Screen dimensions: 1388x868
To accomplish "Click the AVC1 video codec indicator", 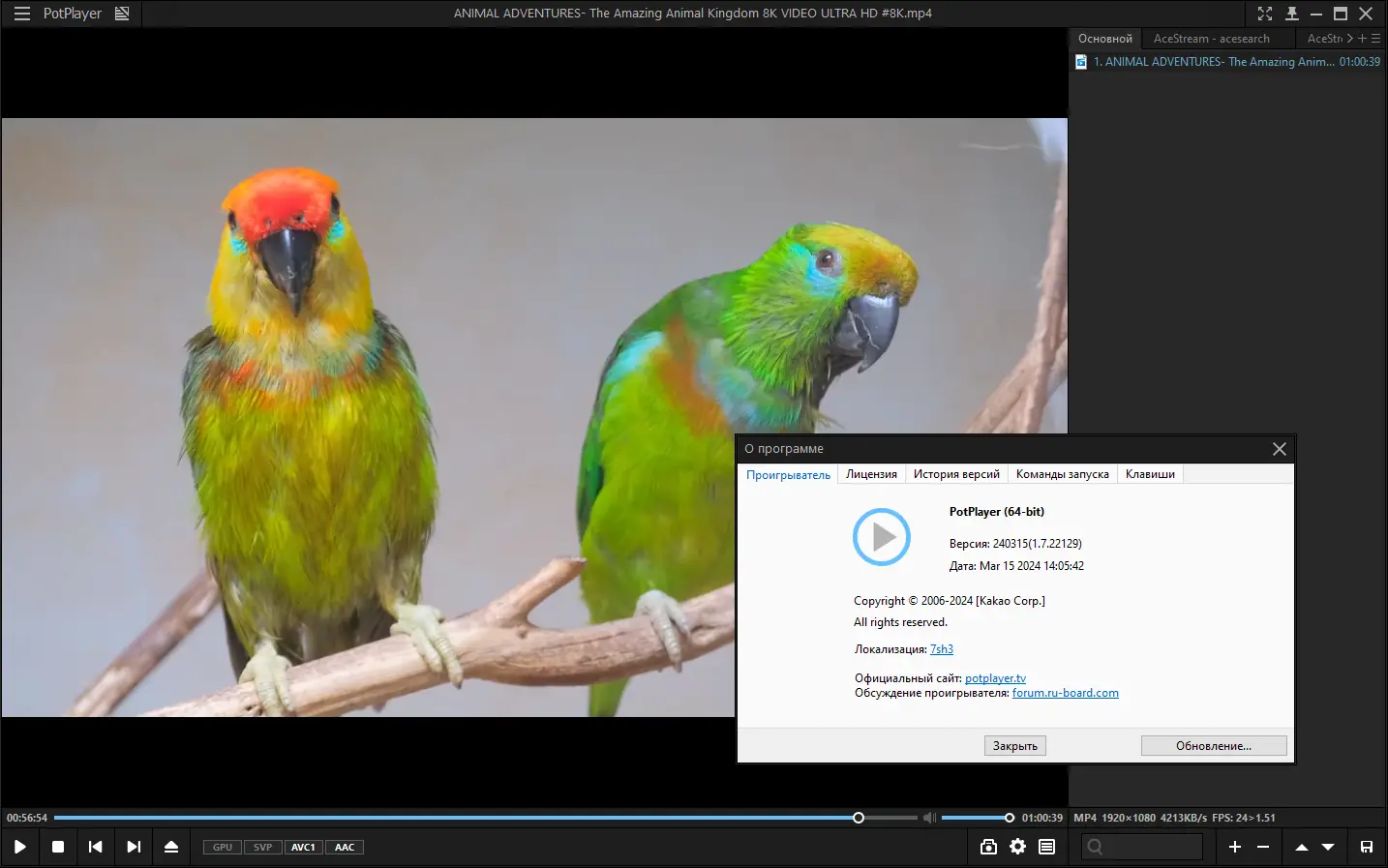I will (303, 847).
